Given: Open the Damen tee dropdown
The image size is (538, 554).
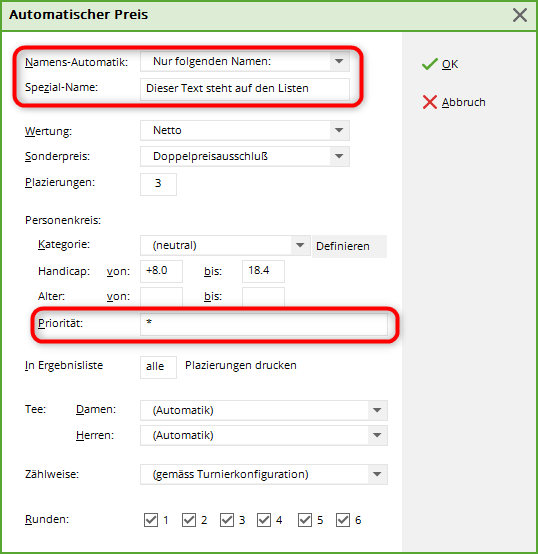Looking at the screenshot, I should tap(264, 410).
